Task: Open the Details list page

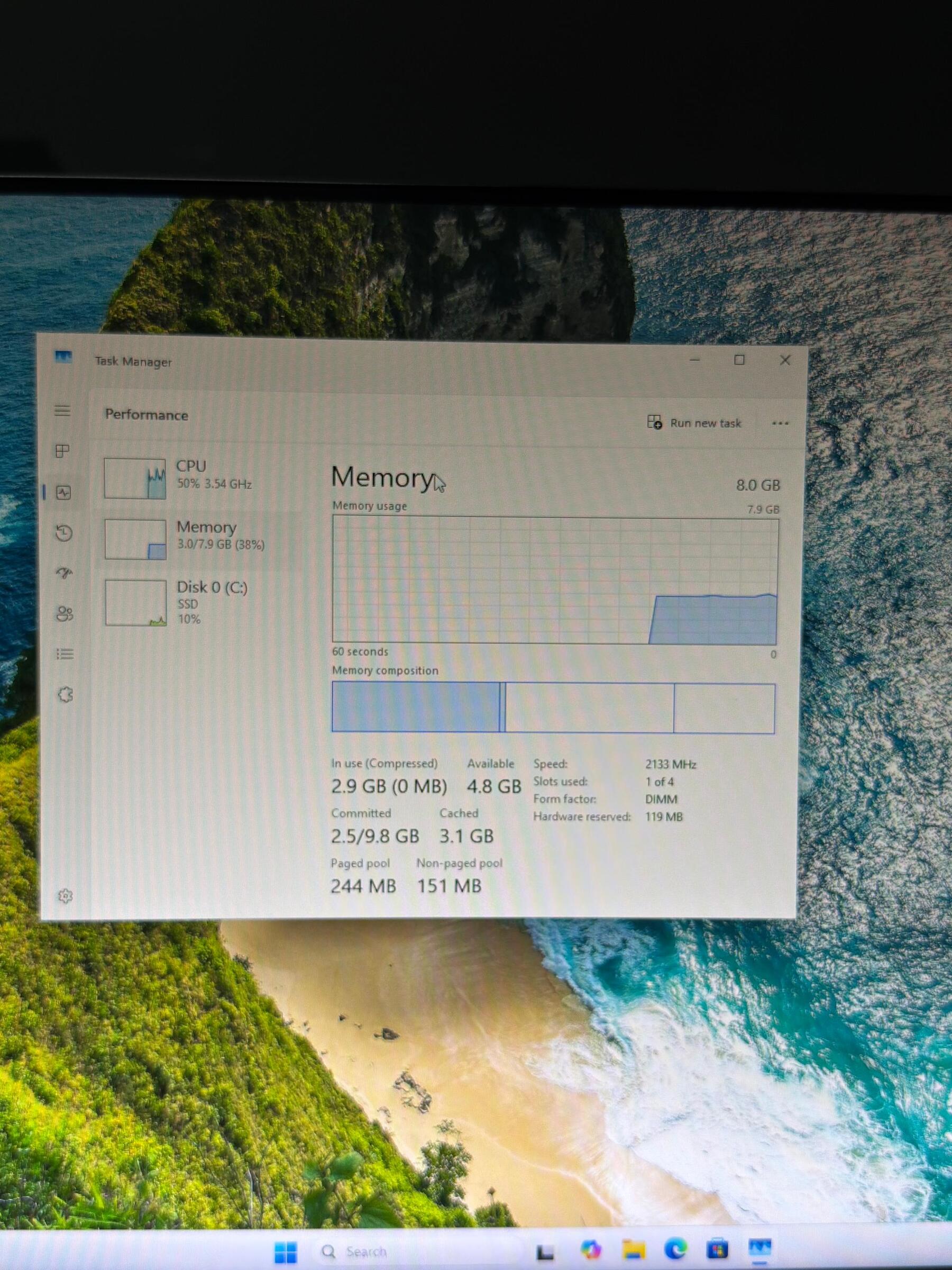Action: tap(65, 654)
